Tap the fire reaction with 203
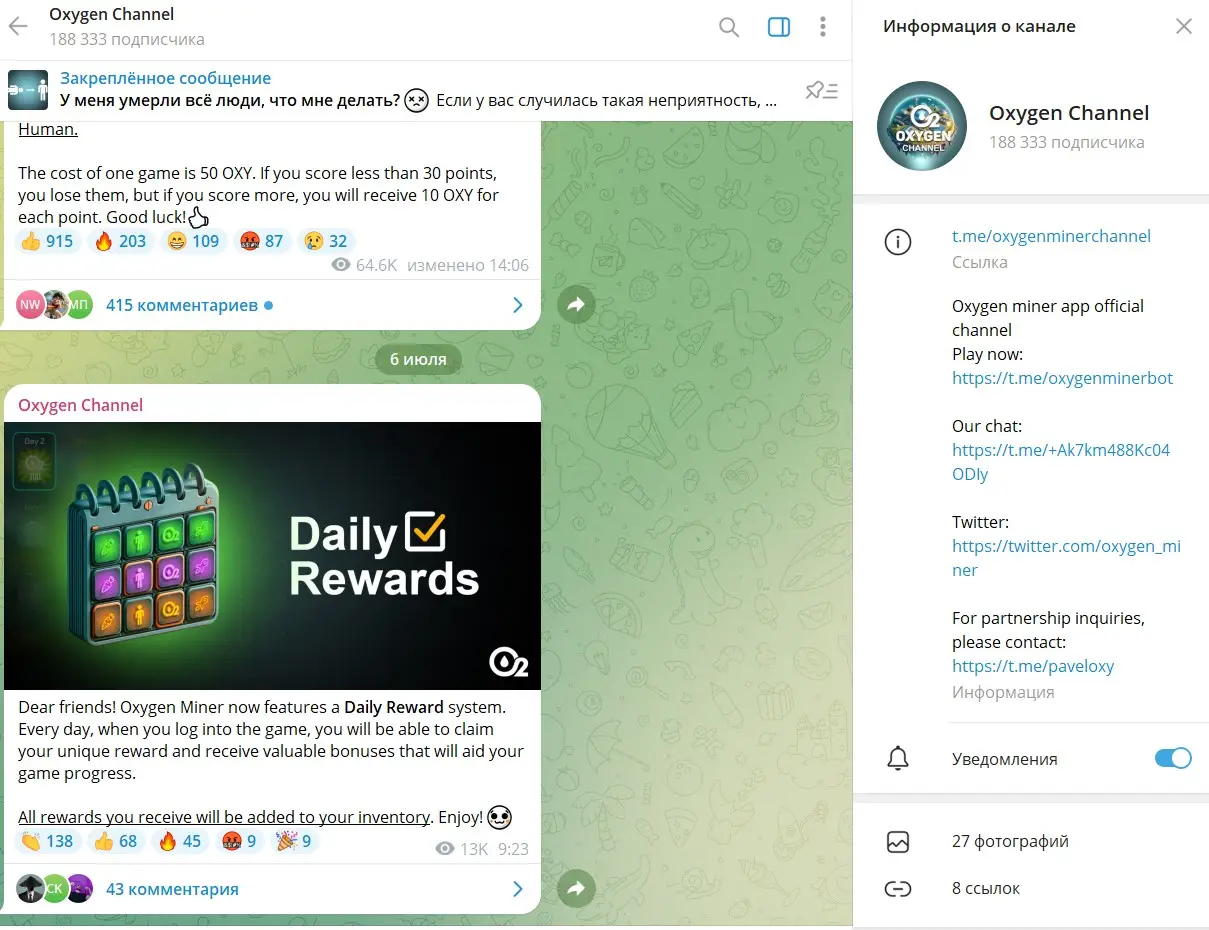 (120, 240)
